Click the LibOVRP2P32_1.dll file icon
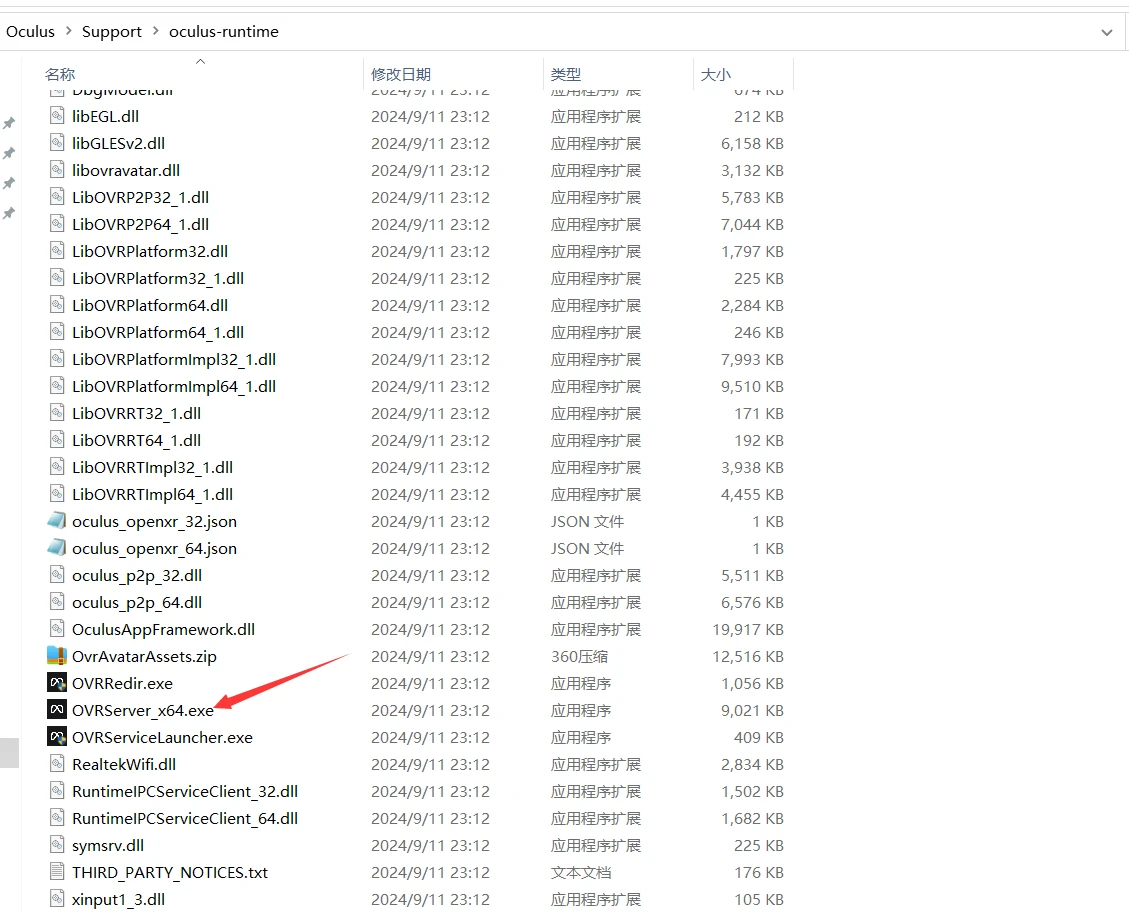The width and height of the screenshot is (1129, 915). 57,197
